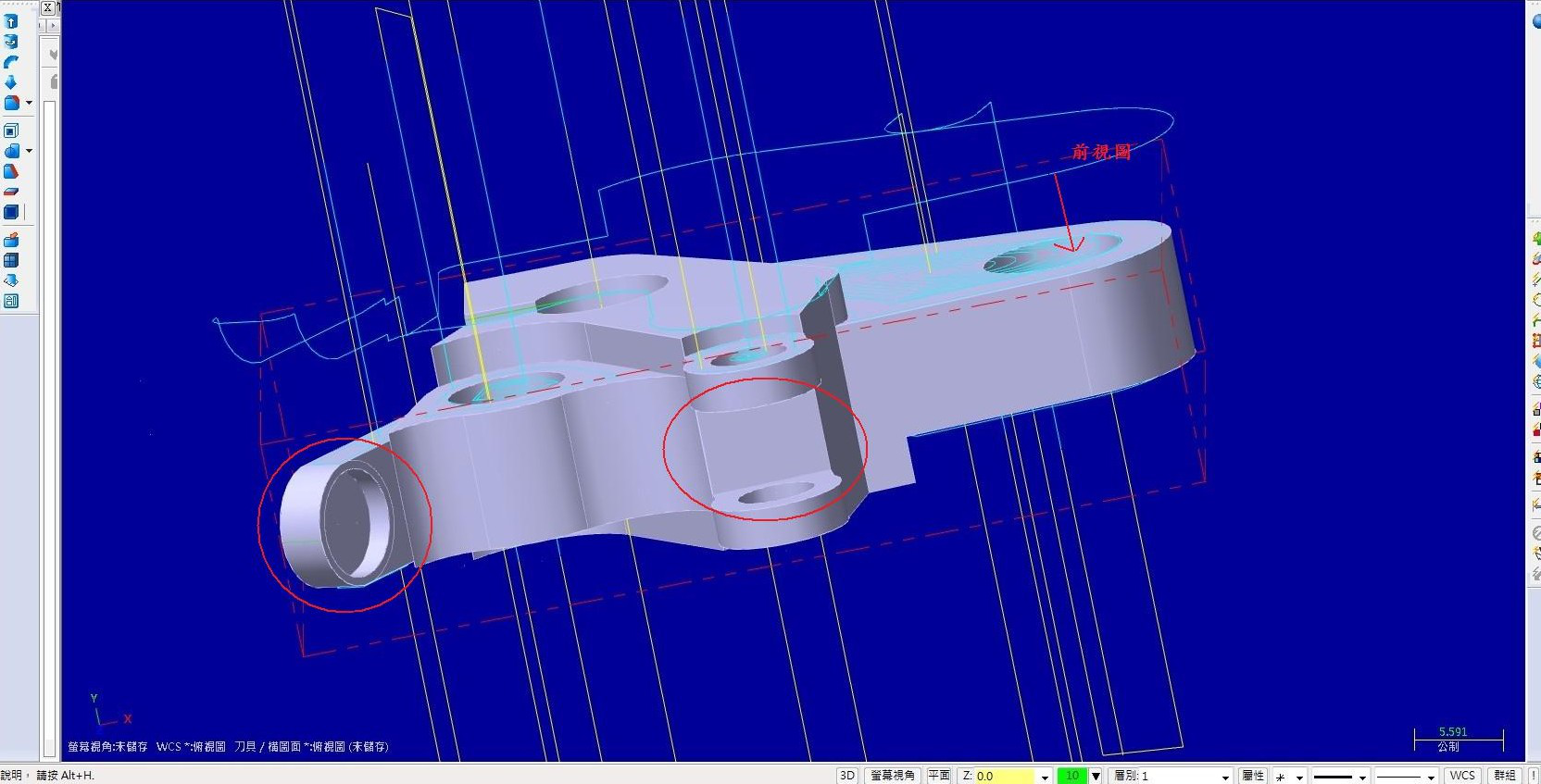Viewport: 1541px width, 784px height.
Task: Open the 層別 level dropdown
Action: (x=1225, y=777)
